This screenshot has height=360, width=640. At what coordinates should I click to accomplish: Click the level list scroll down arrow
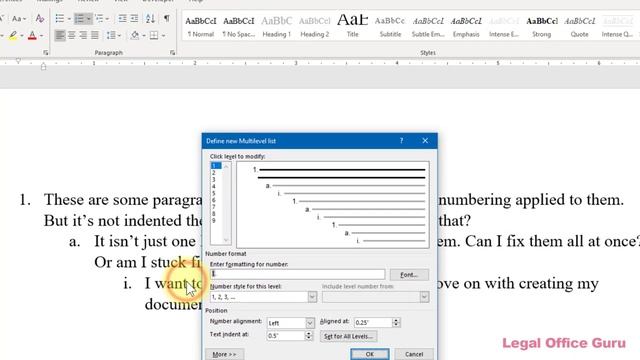(x=227, y=240)
